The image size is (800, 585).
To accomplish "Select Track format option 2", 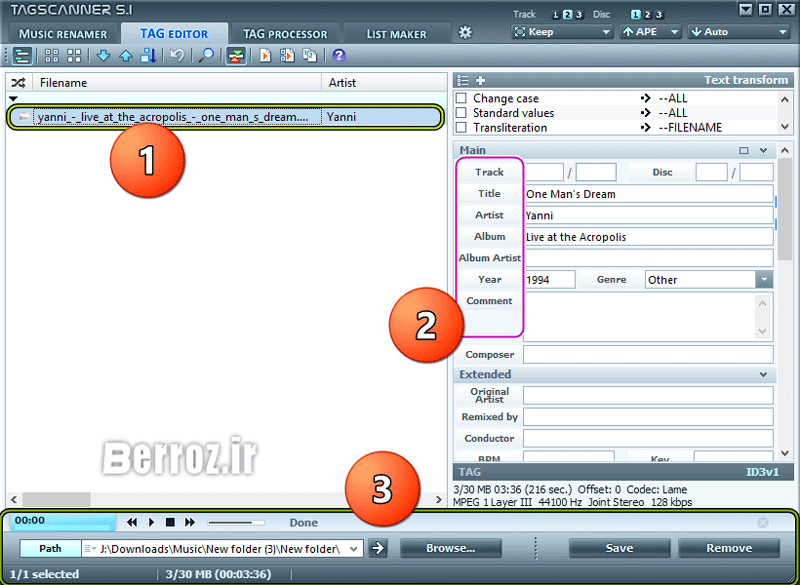I will pos(567,15).
